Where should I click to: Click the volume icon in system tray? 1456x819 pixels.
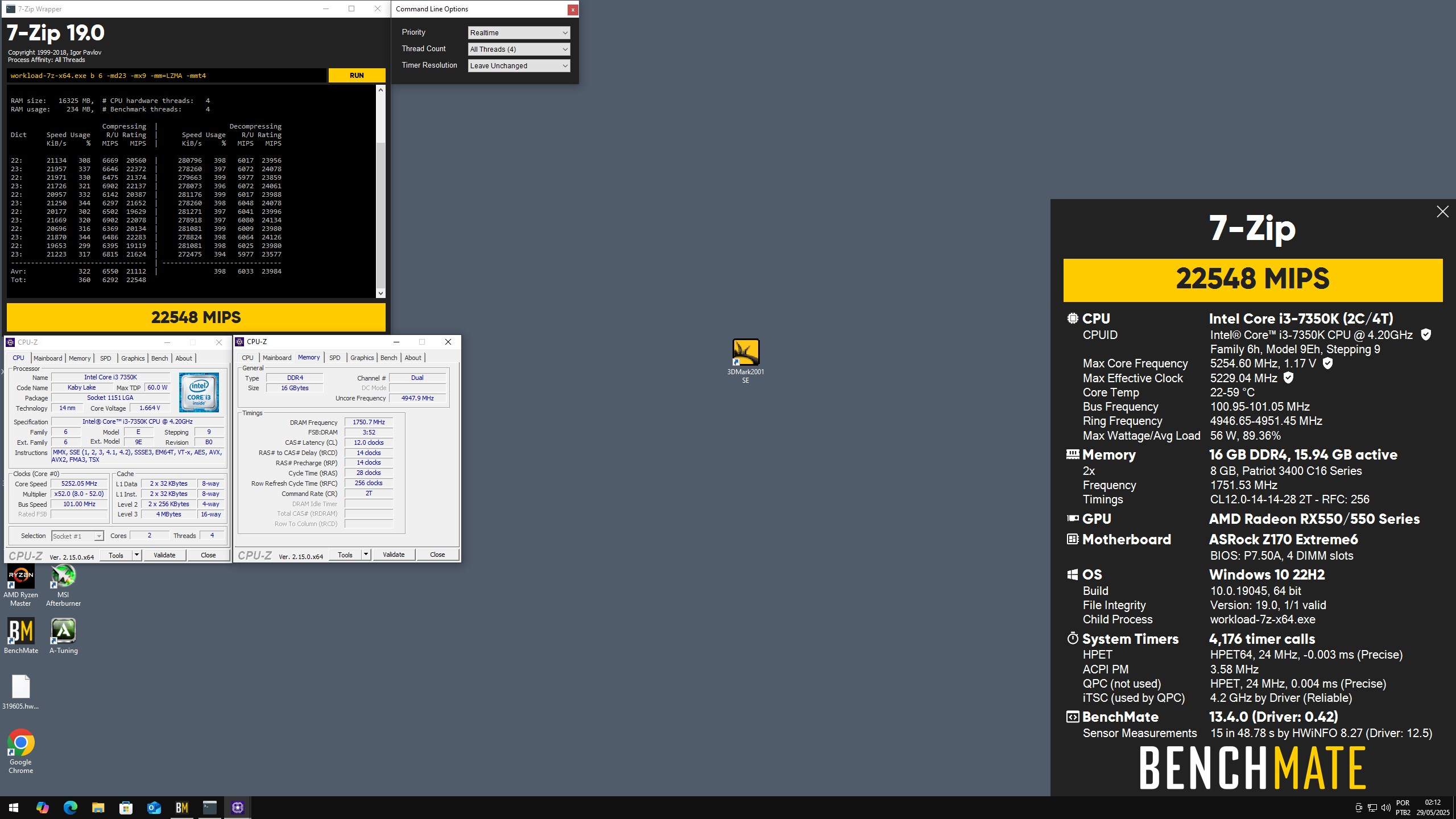click(1385, 808)
